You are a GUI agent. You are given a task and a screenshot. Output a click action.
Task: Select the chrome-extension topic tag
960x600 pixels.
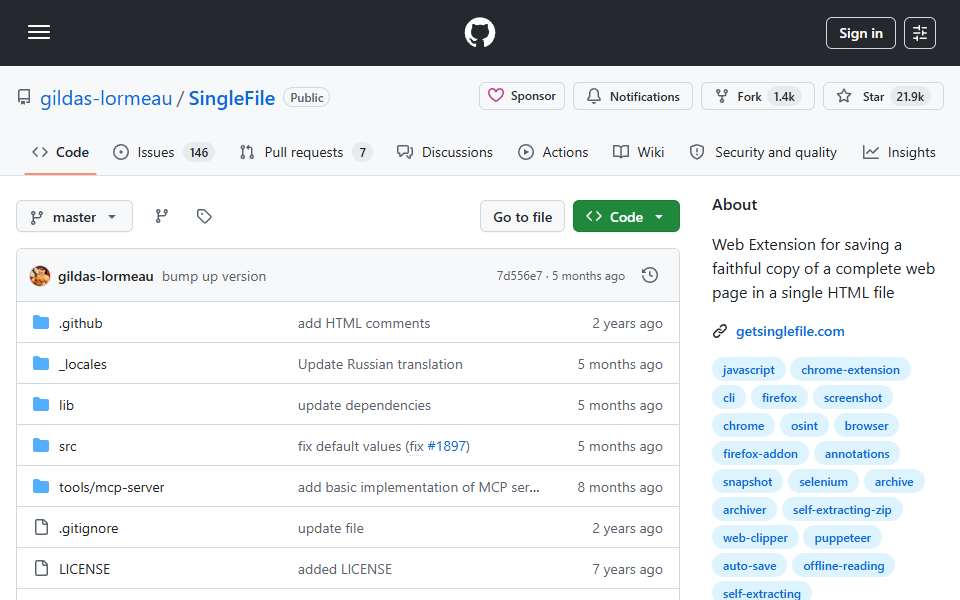point(850,370)
